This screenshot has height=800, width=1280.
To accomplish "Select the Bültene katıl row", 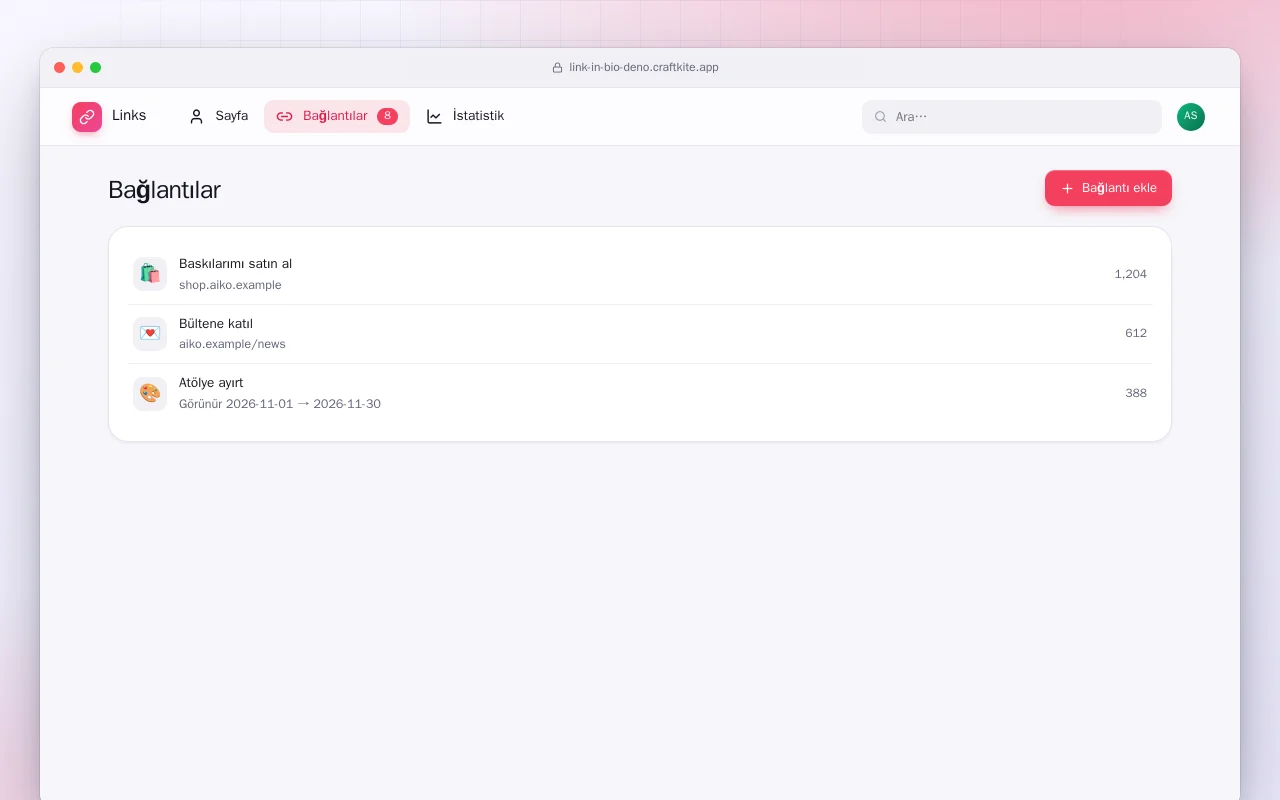I will (x=640, y=333).
